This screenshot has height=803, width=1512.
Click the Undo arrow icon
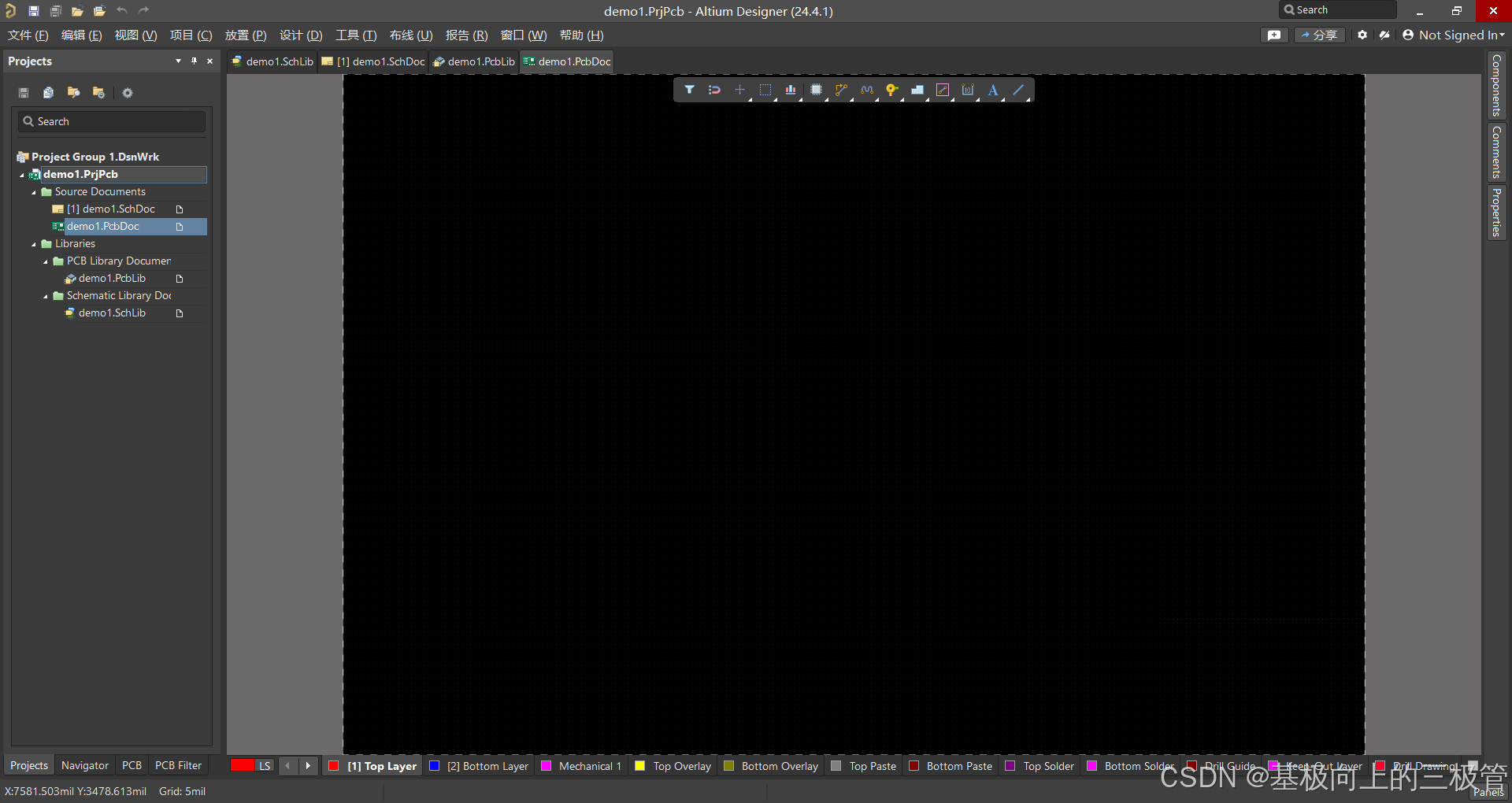click(121, 11)
